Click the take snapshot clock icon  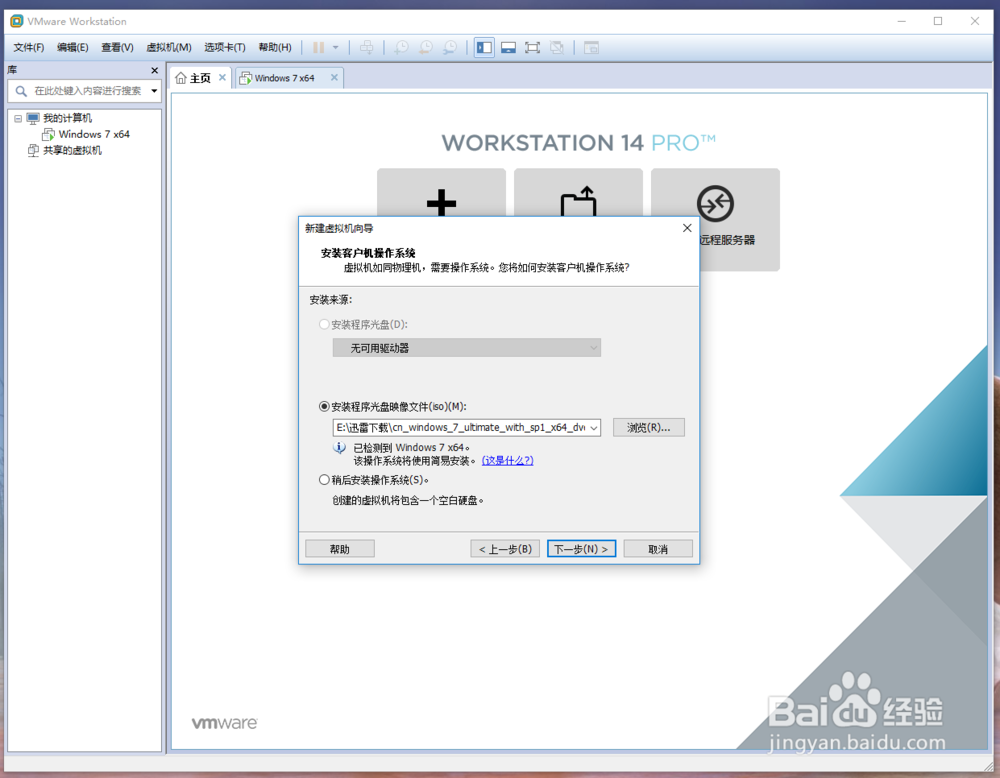[x=401, y=47]
